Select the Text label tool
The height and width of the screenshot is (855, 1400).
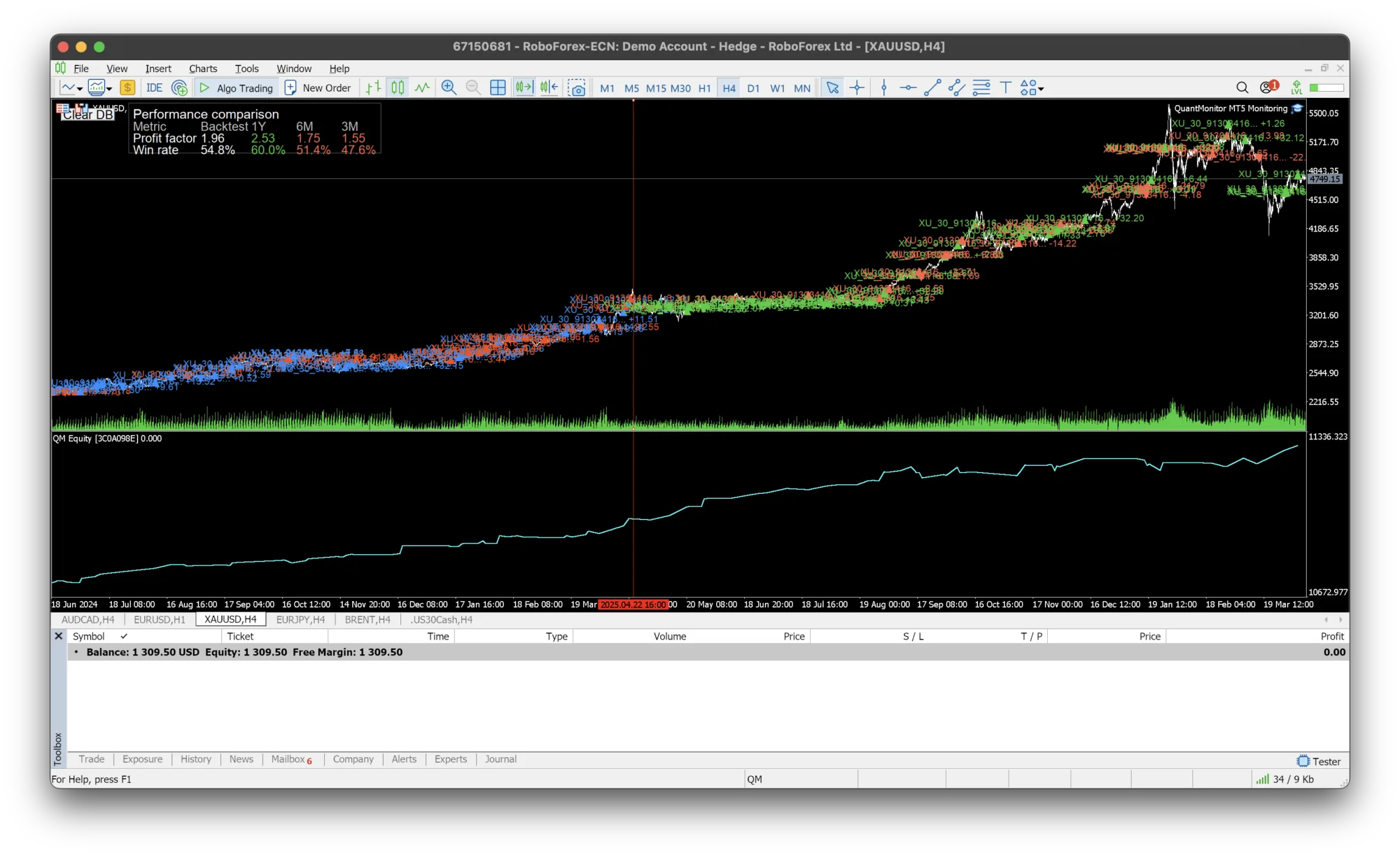[1006, 87]
